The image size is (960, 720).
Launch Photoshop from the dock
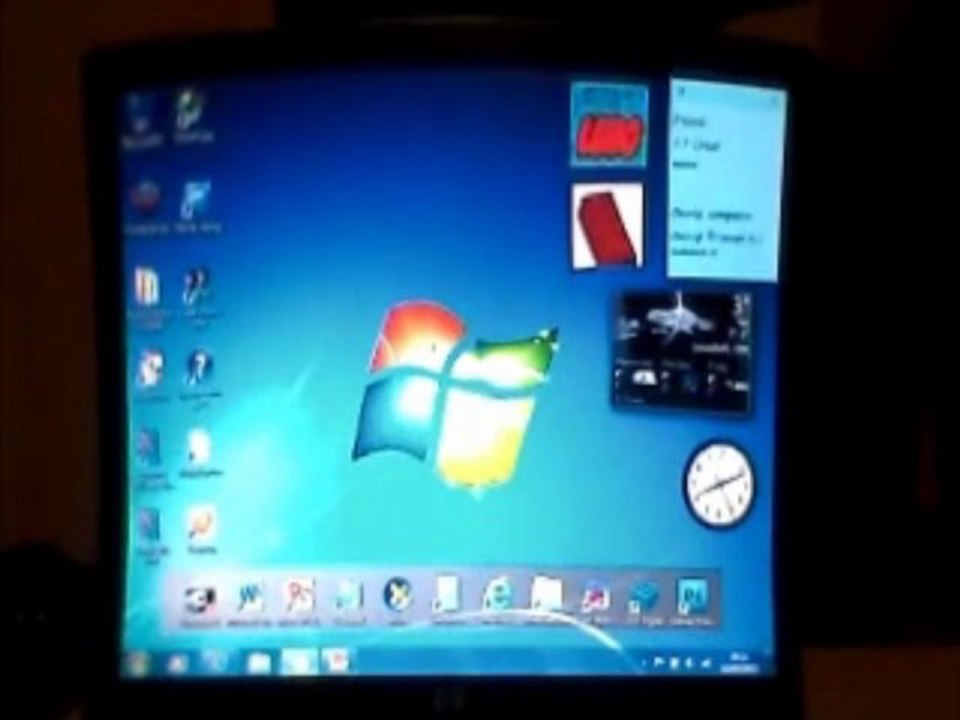(x=693, y=598)
